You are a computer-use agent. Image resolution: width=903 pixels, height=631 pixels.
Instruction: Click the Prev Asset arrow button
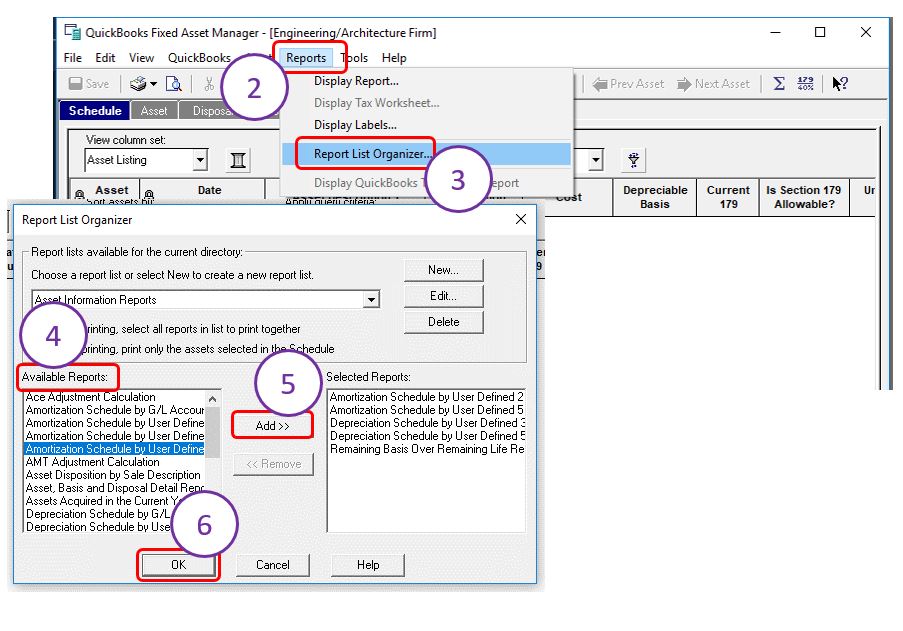pos(628,84)
